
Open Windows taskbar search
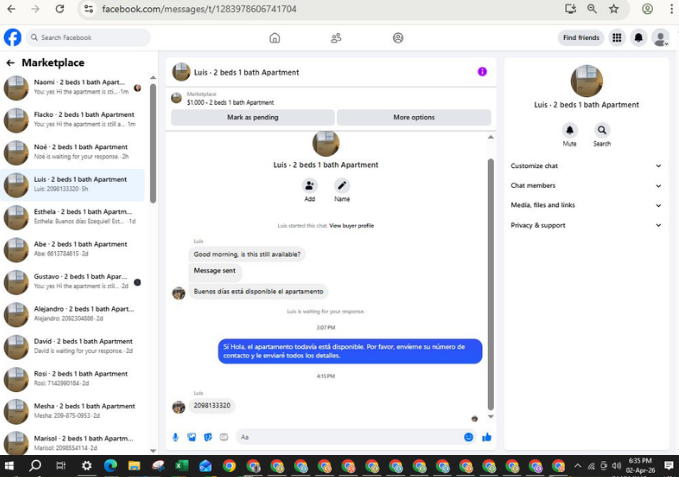tap(35, 466)
